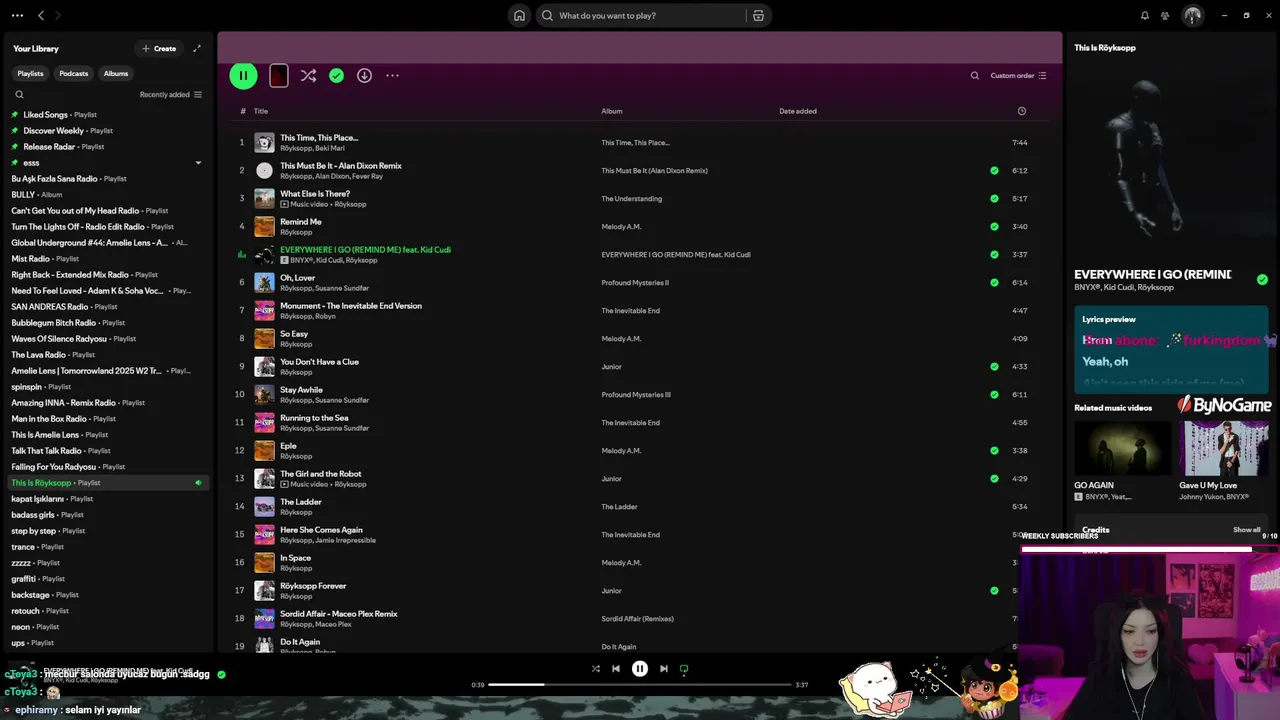The width and height of the screenshot is (1280, 720).
Task: Open album link Profound Mysteries II
Action: [x=635, y=283]
